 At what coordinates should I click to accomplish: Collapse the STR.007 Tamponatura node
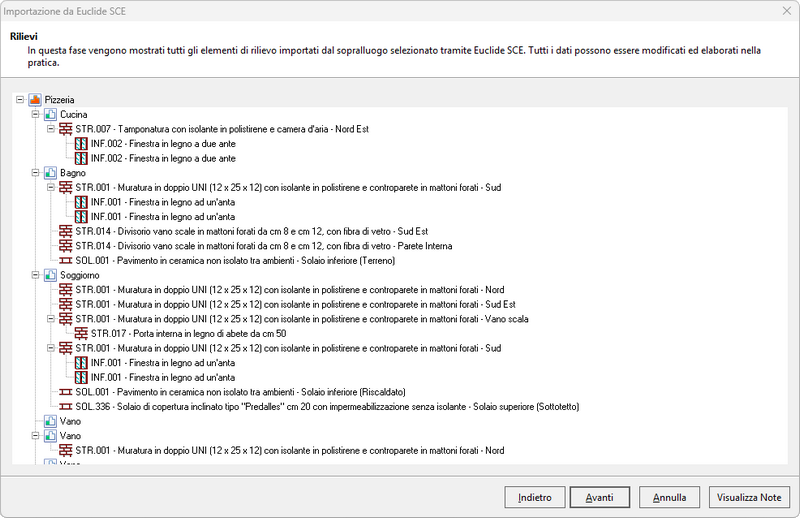point(51,129)
